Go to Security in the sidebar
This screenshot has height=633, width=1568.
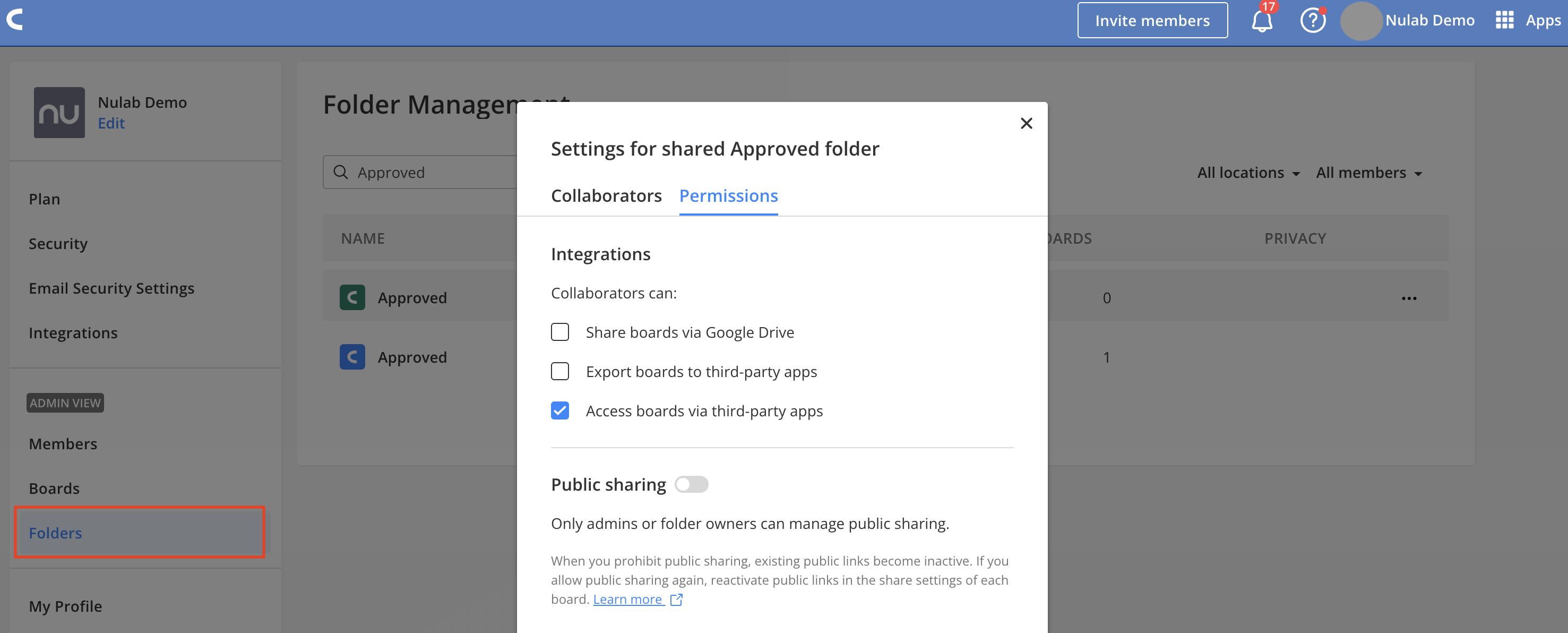[x=58, y=244]
